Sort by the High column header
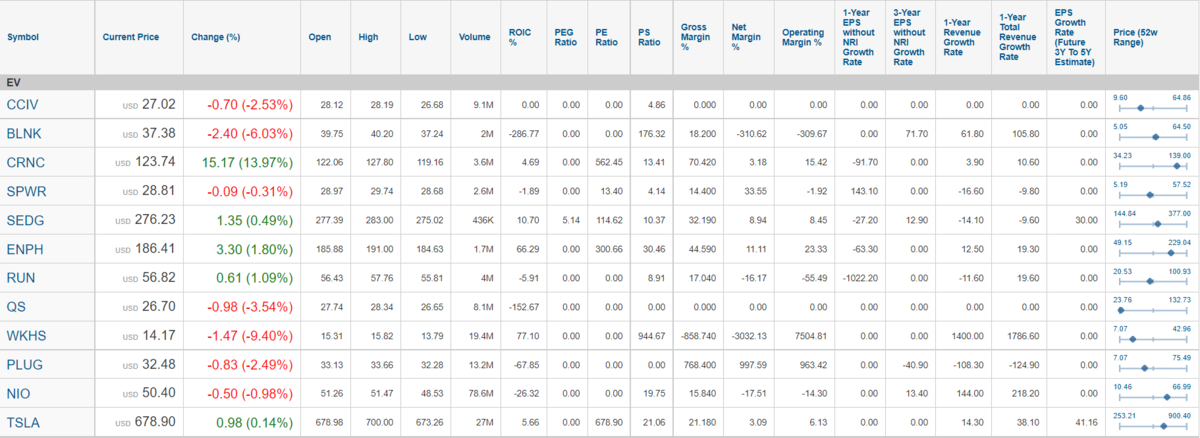This screenshot has height=438, width=1200. 368,37
